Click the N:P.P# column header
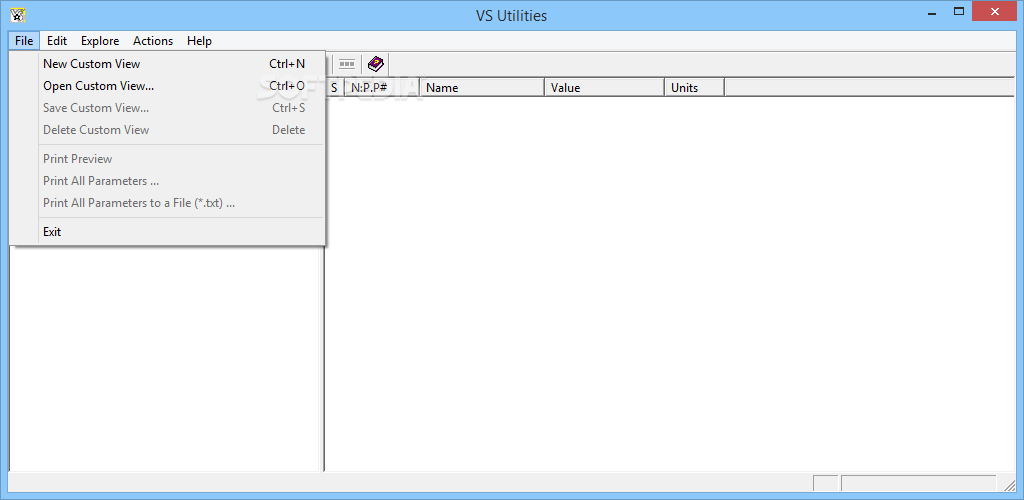 (x=382, y=87)
